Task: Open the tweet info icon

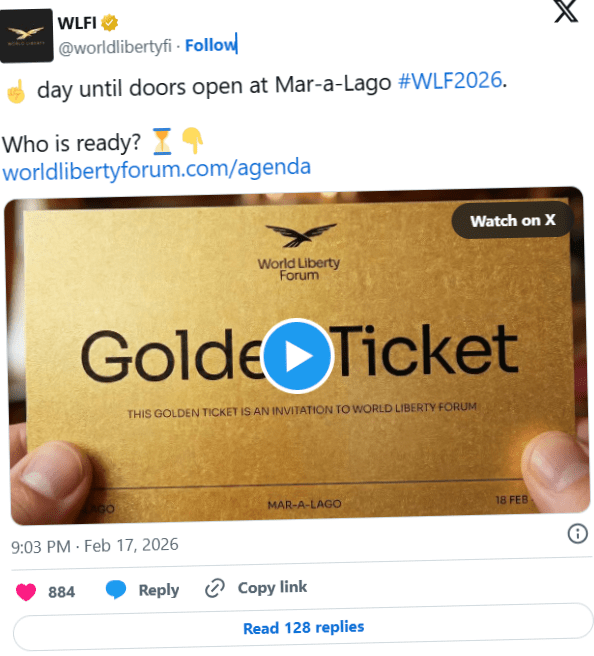Action: (577, 534)
